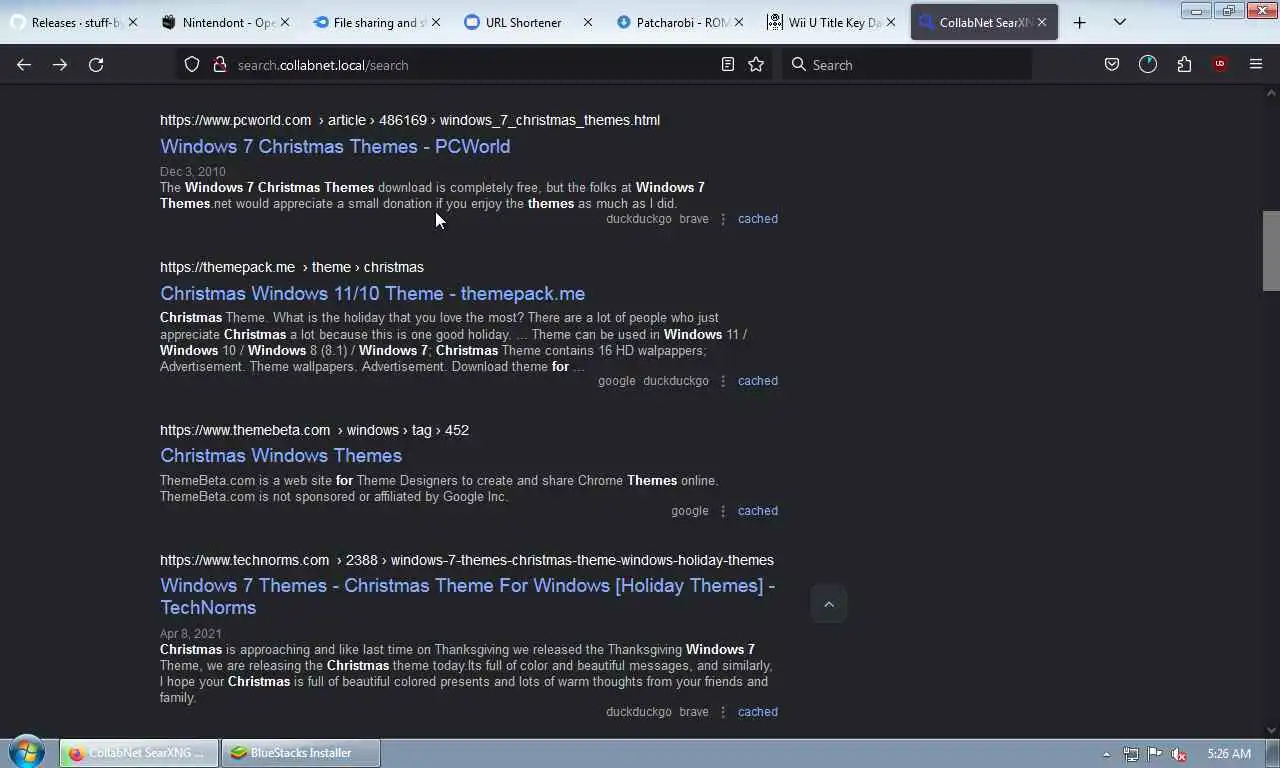The image size is (1280, 768).
Task: Reload the current page
Action: click(96, 64)
